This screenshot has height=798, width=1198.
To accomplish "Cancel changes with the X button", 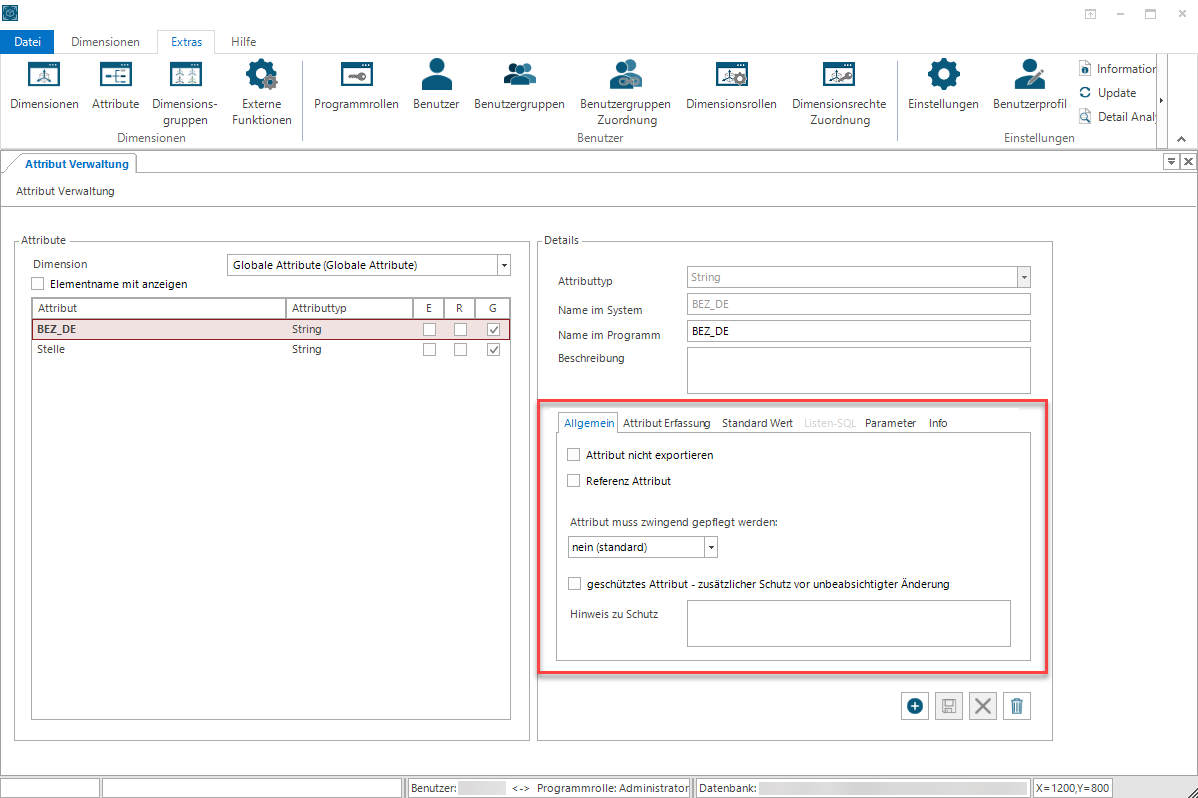I will coord(983,706).
